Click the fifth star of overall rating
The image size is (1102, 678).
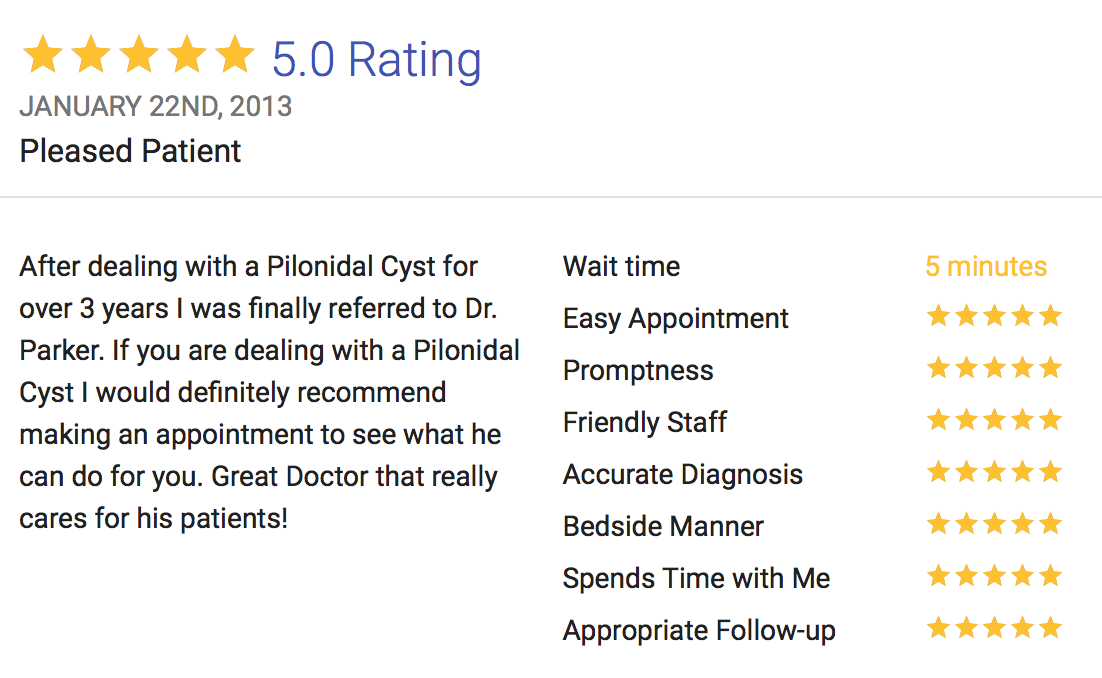235,54
